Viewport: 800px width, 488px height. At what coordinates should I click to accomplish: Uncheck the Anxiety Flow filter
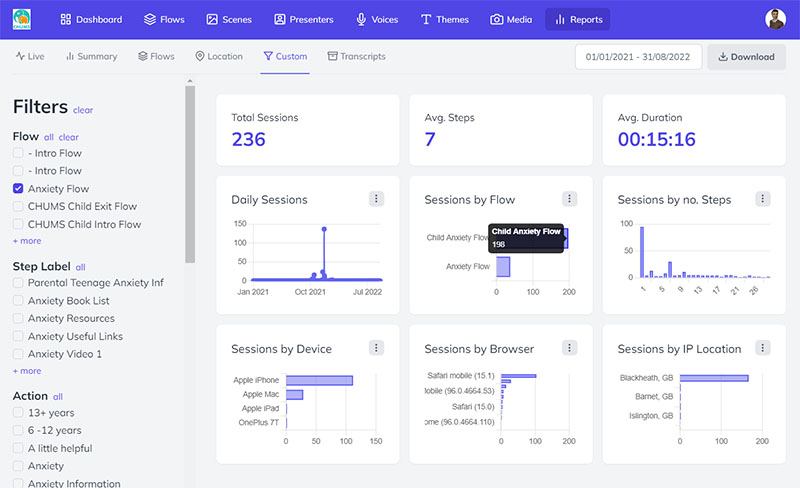[18, 188]
